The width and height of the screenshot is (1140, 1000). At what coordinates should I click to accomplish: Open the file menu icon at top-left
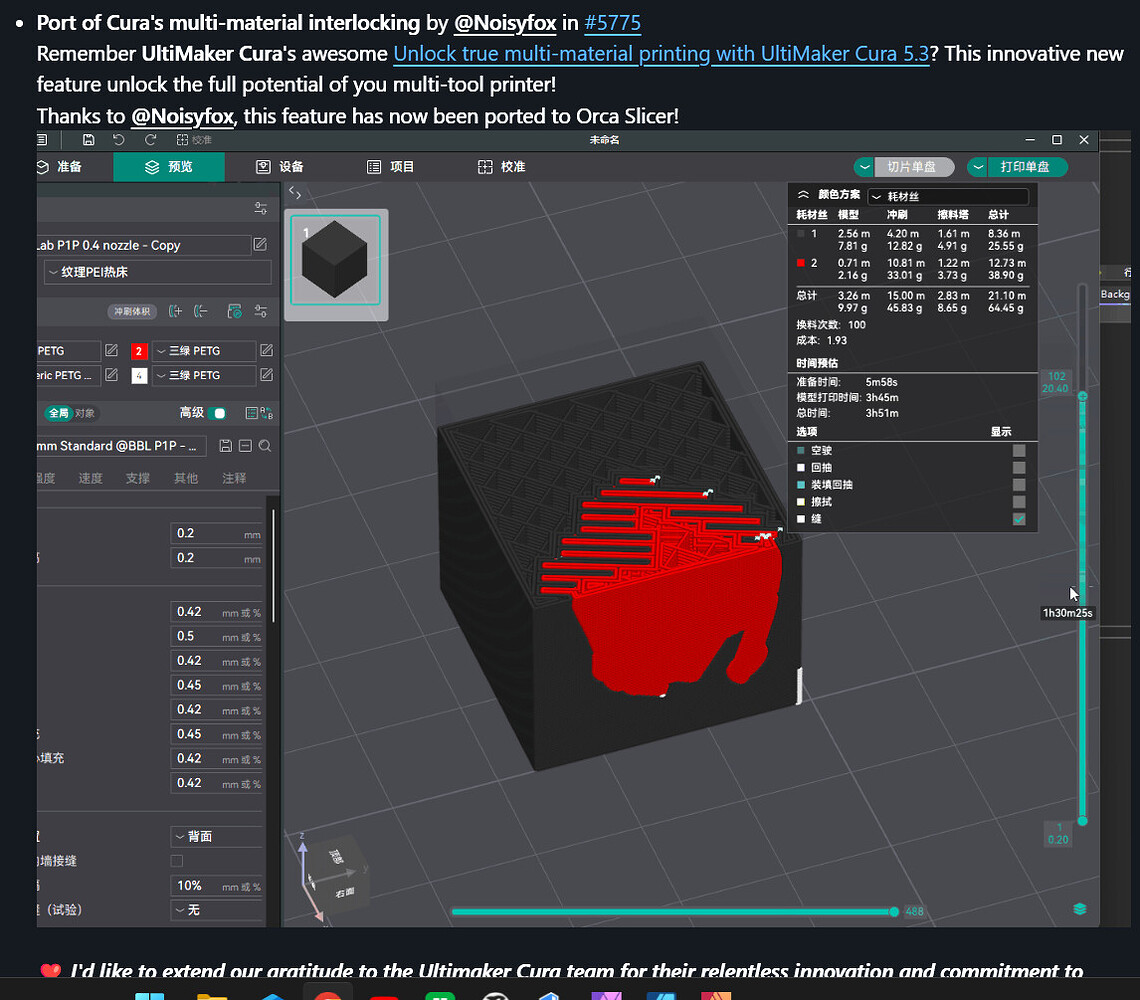point(42,140)
